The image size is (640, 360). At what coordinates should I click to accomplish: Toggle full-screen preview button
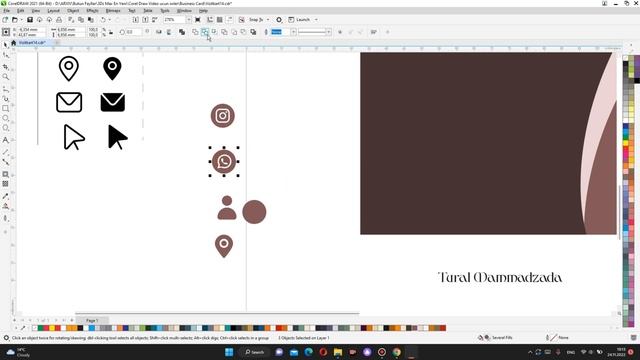[198, 20]
